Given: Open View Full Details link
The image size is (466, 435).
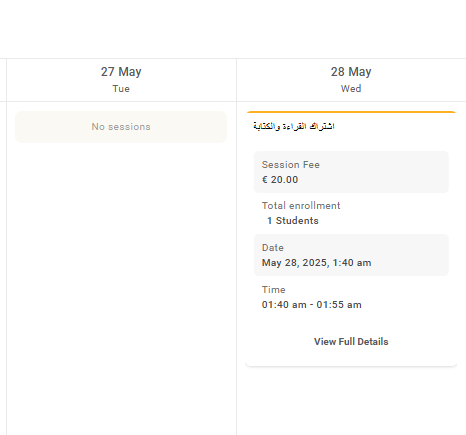Looking at the screenshot, I should tap(351, 342).
